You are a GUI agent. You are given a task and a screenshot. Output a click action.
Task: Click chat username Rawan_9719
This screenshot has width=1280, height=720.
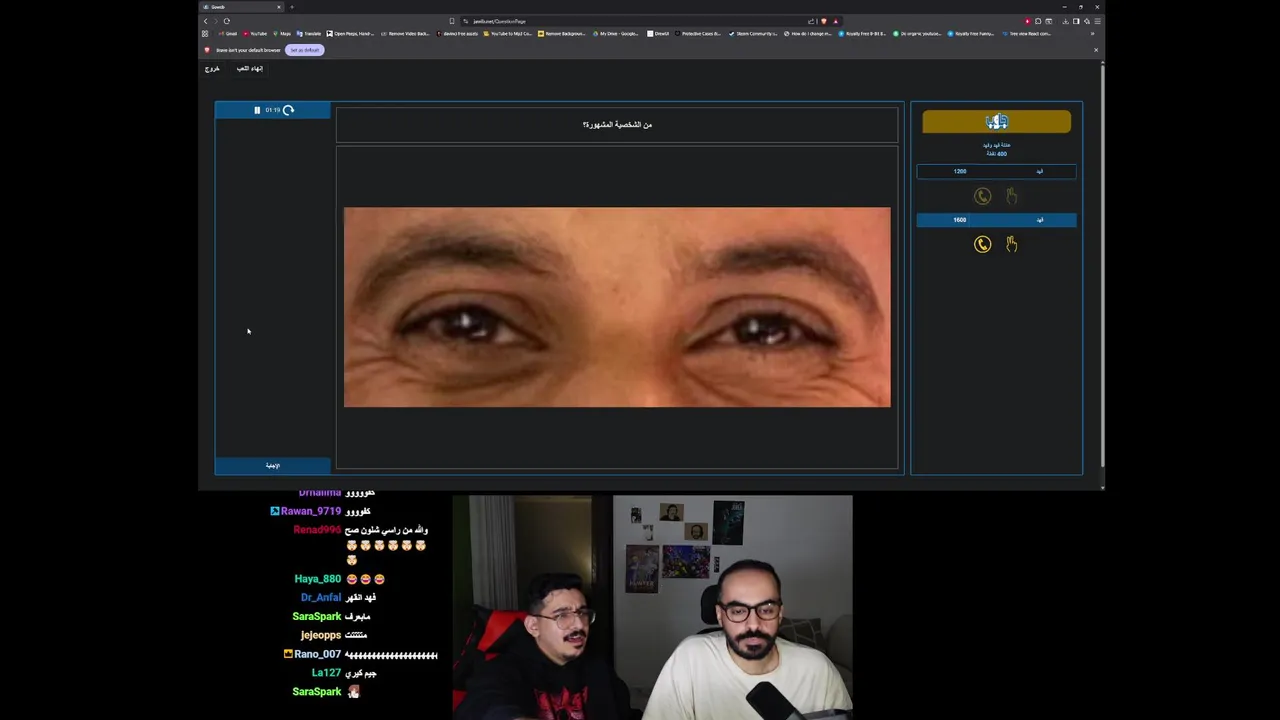click(311, 511)
